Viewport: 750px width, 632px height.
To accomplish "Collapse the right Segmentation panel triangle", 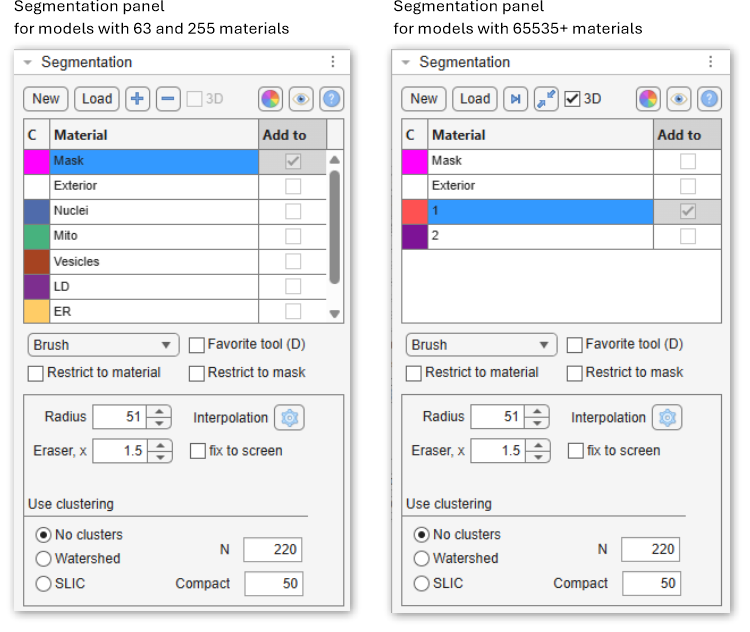I will (x=406, y=62).
